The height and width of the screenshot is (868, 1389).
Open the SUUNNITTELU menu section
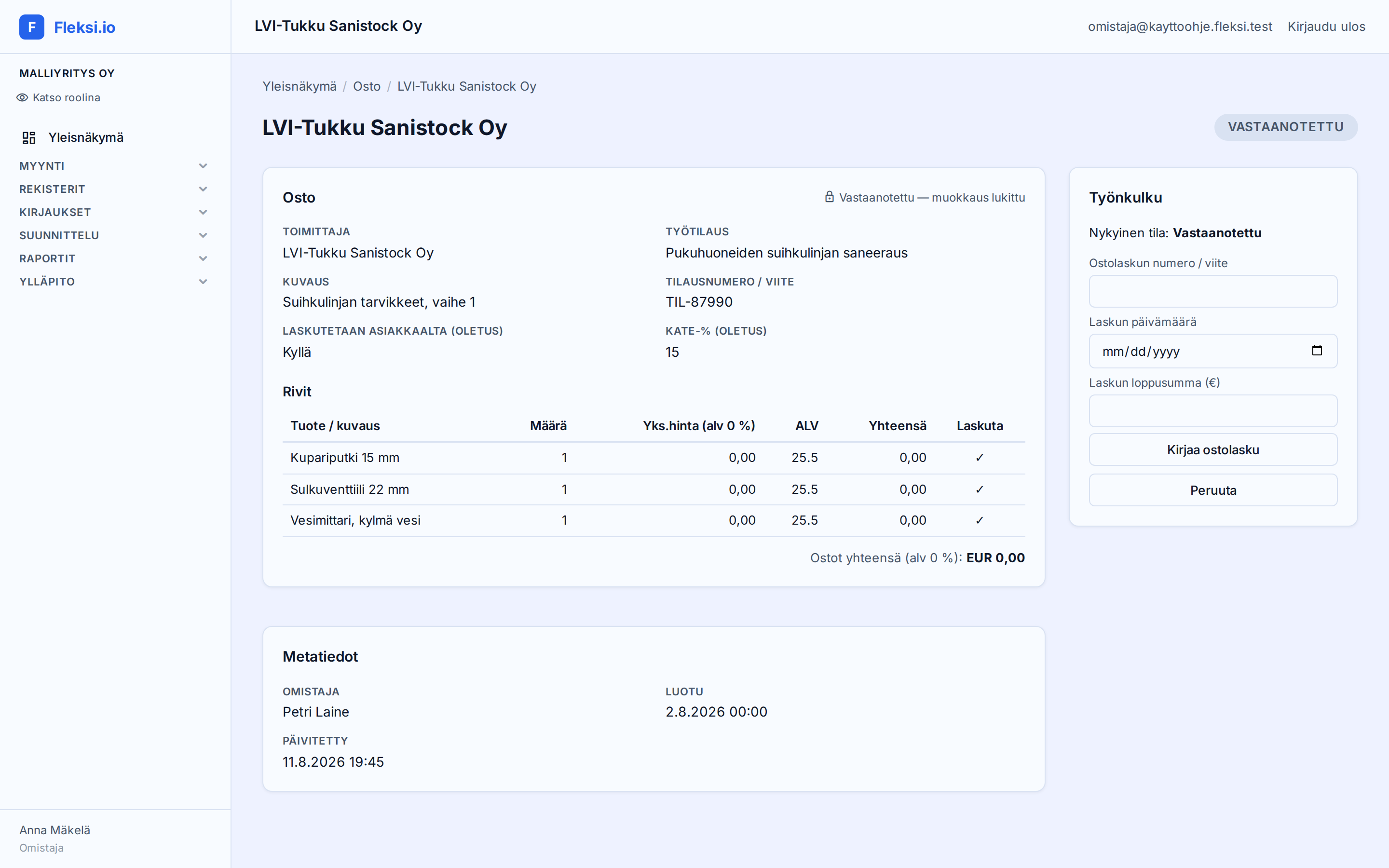(x=114, y=235)
